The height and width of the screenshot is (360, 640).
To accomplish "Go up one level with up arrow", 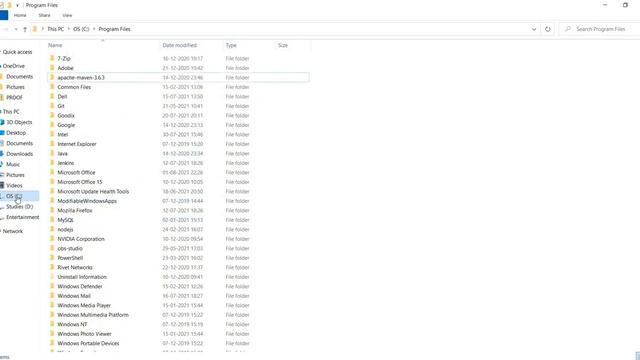I will tap(25, 29).
